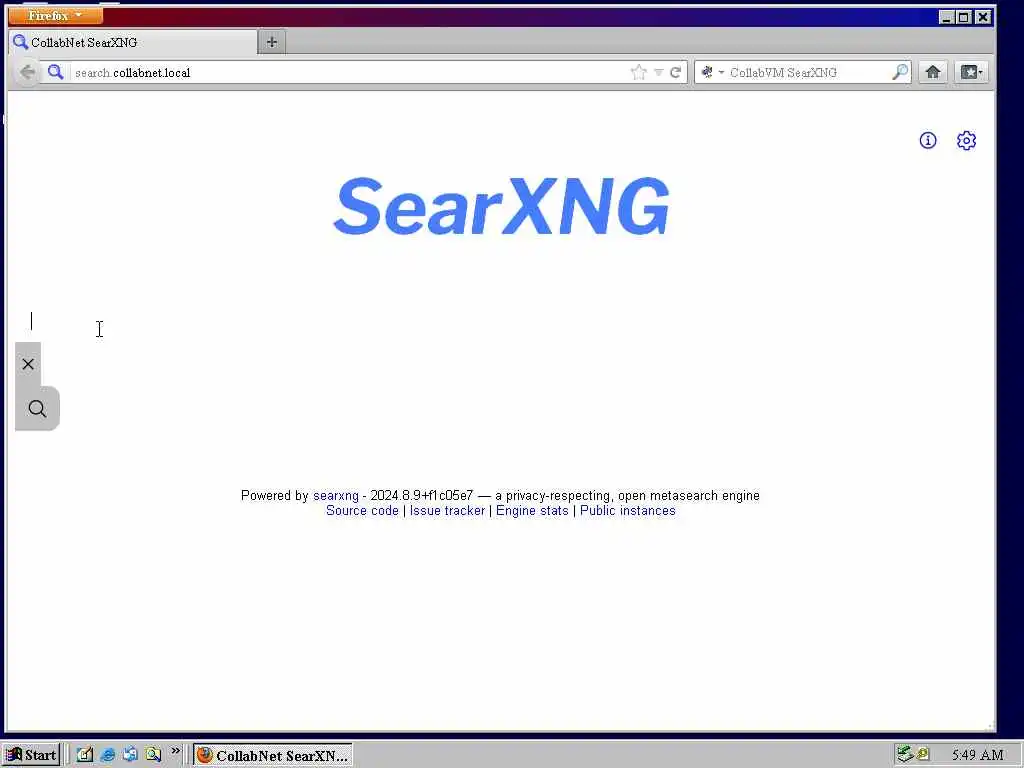
Task: Minimize the Firefox window
Action: point(946,17)
